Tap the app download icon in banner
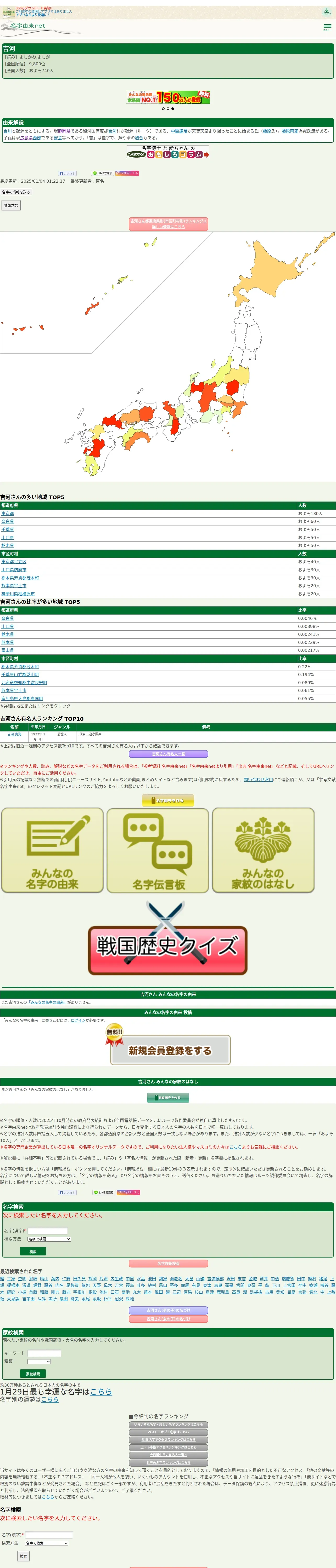This screenshot has height=1568, width=336. [x=326, y=11]
